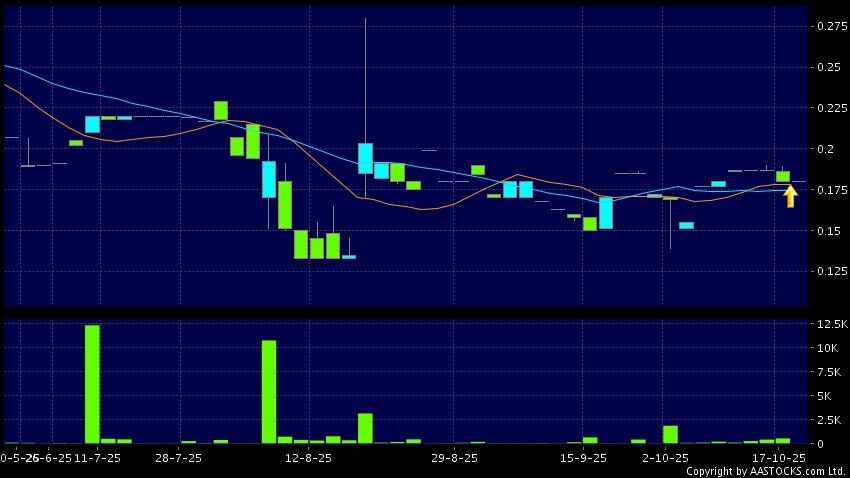Click the tall cyan candle near 15-9-25
The width and height of the screenshot is (850, 478).
tap(605, 213)
